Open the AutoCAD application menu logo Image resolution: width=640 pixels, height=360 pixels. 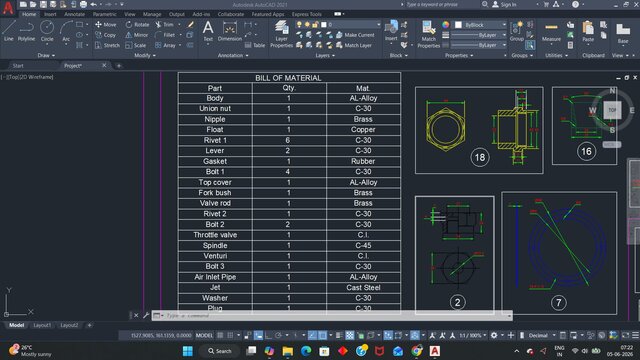pyautogui.click(x=8, y=7)
